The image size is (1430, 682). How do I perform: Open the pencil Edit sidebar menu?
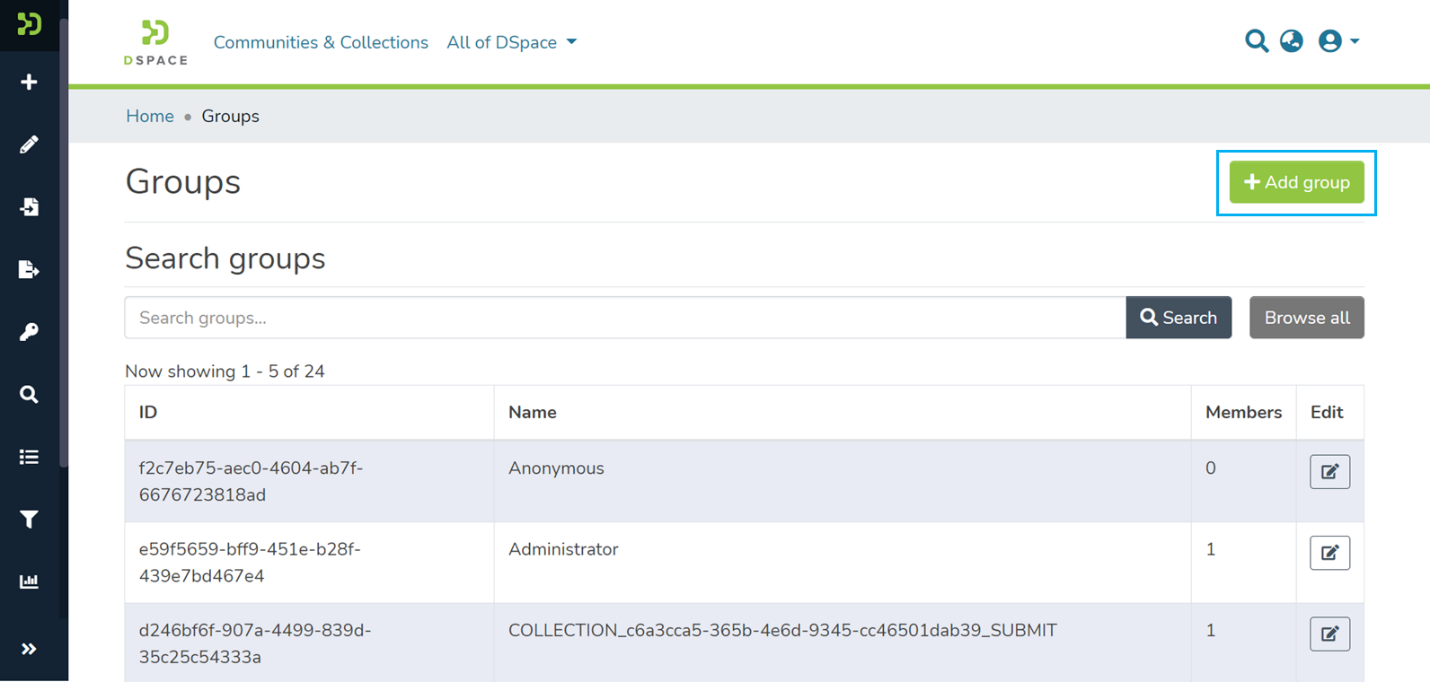pyautogui.click(x=29, y=145)
